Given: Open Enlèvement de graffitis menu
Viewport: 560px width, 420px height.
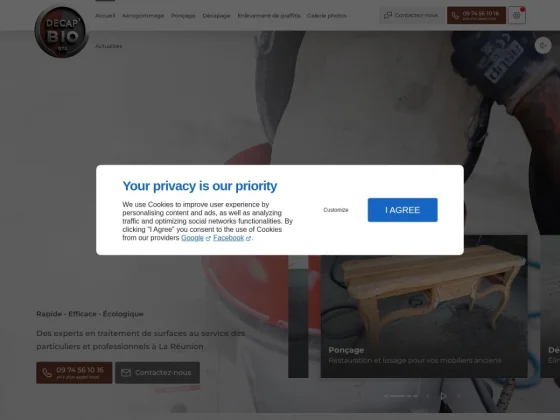Looking at the screenshot, I should point(269,16).
